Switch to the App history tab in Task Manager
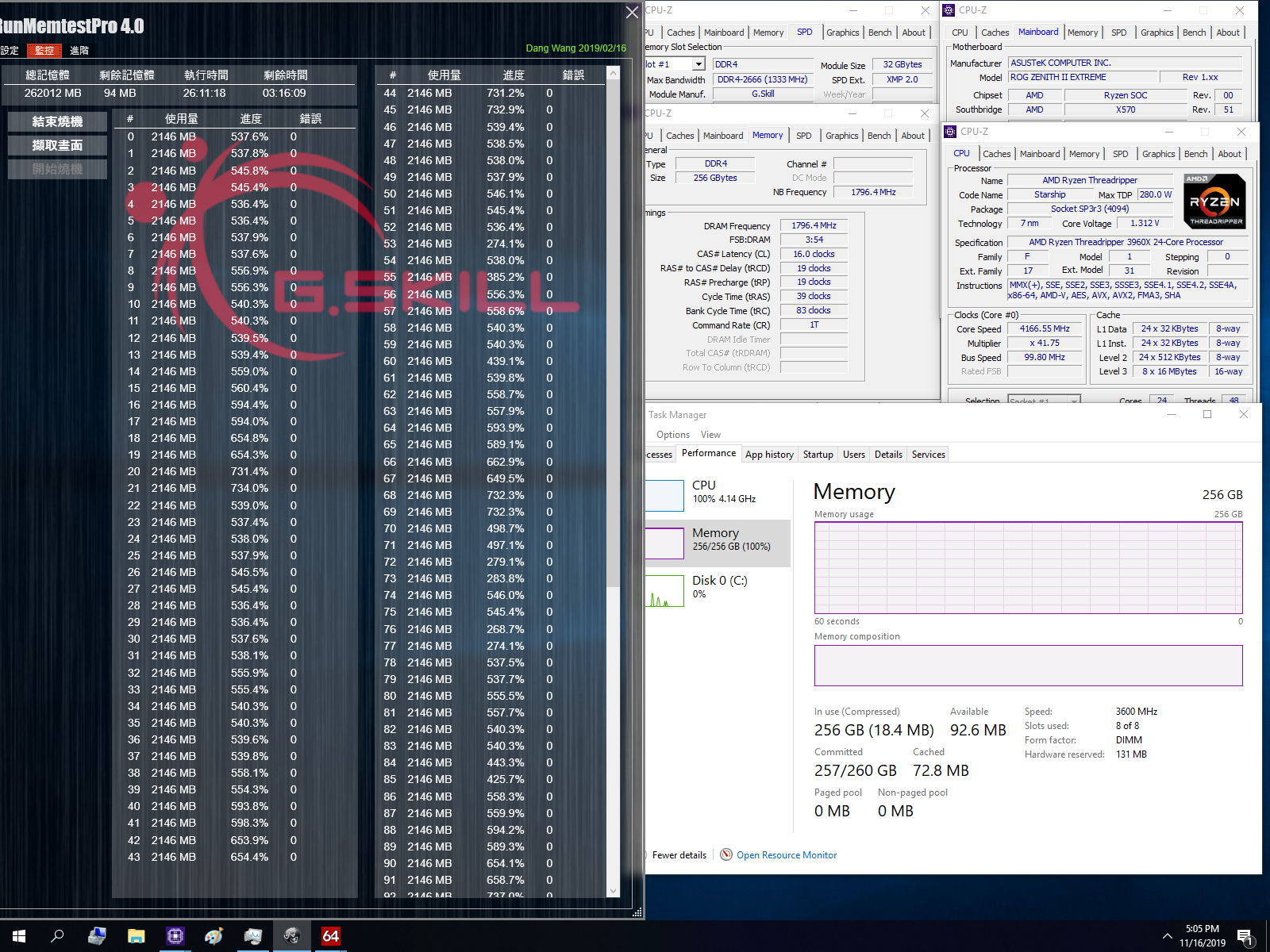This screenshot has width=1270, height=952. pos(768,454)
